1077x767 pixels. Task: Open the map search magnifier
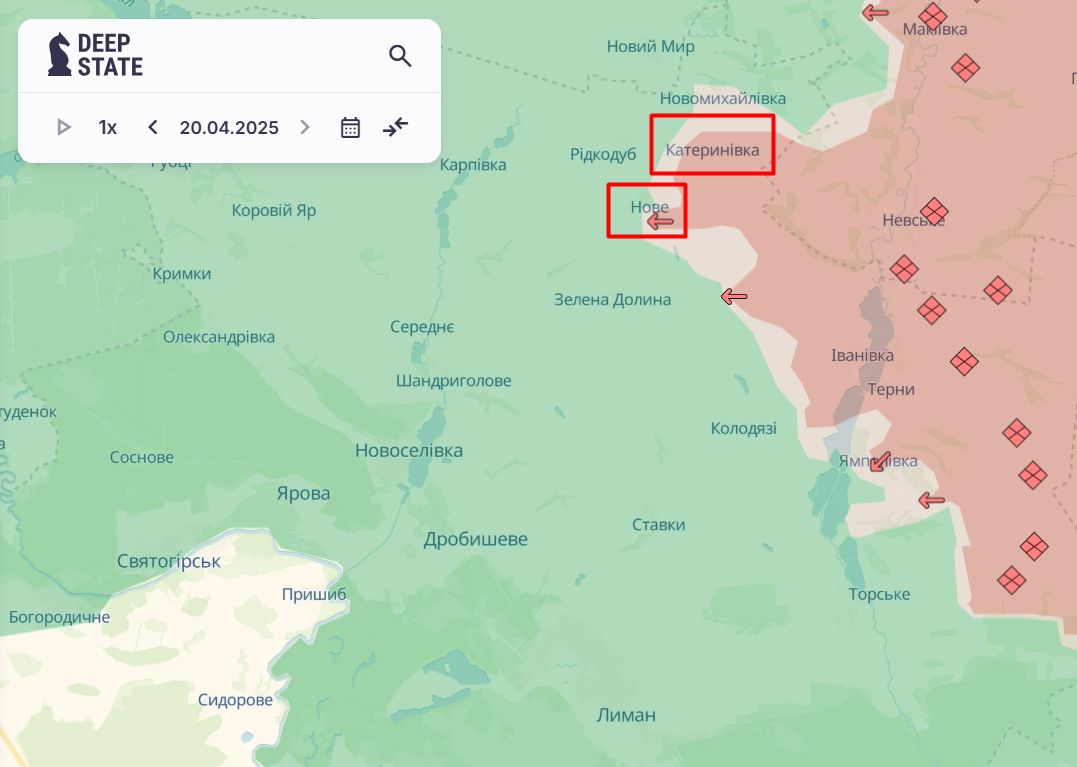click(400, 56)
